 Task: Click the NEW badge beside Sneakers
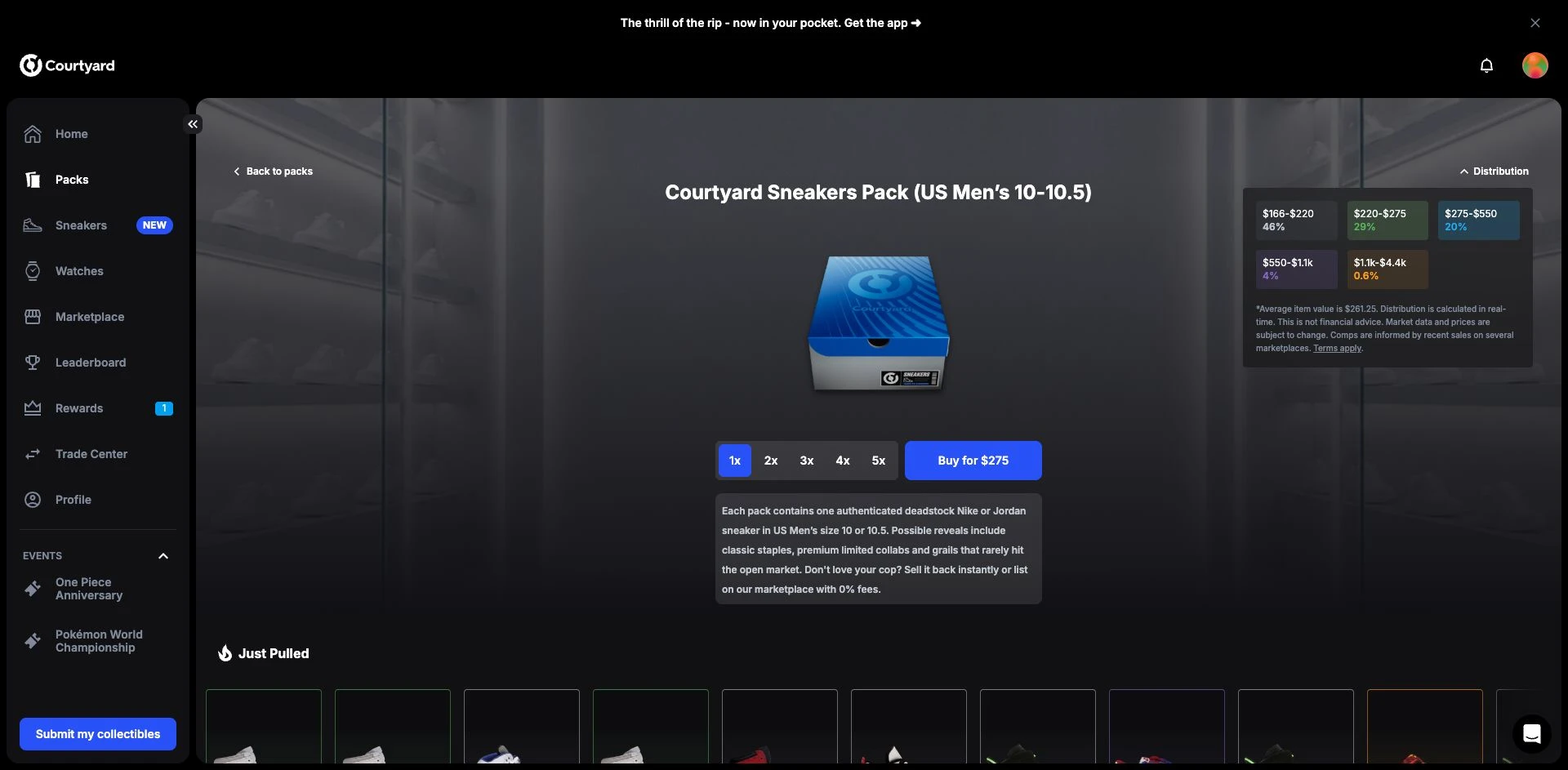(x=154, y=225)
